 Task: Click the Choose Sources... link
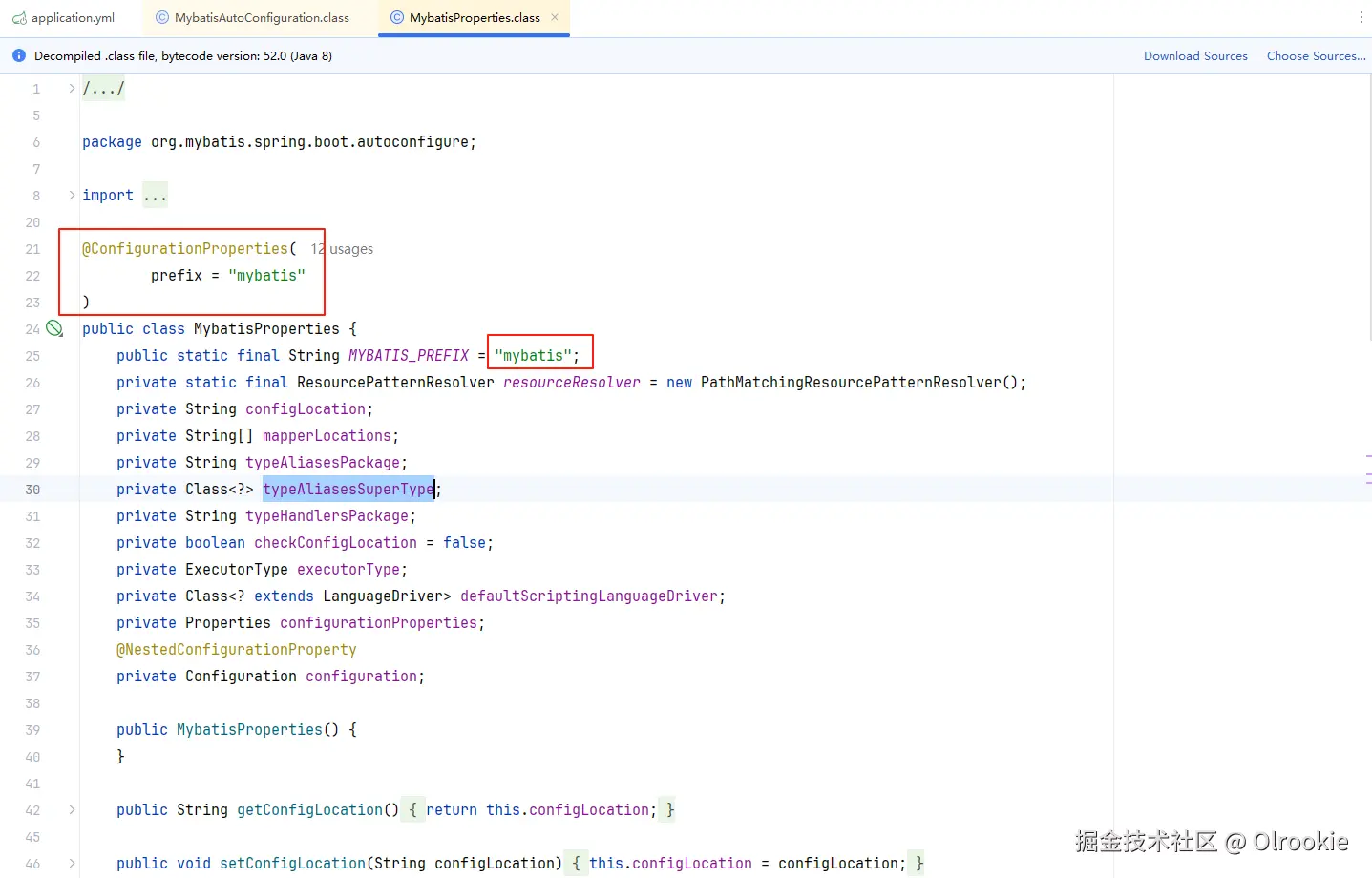click(x=1316, y=56)
